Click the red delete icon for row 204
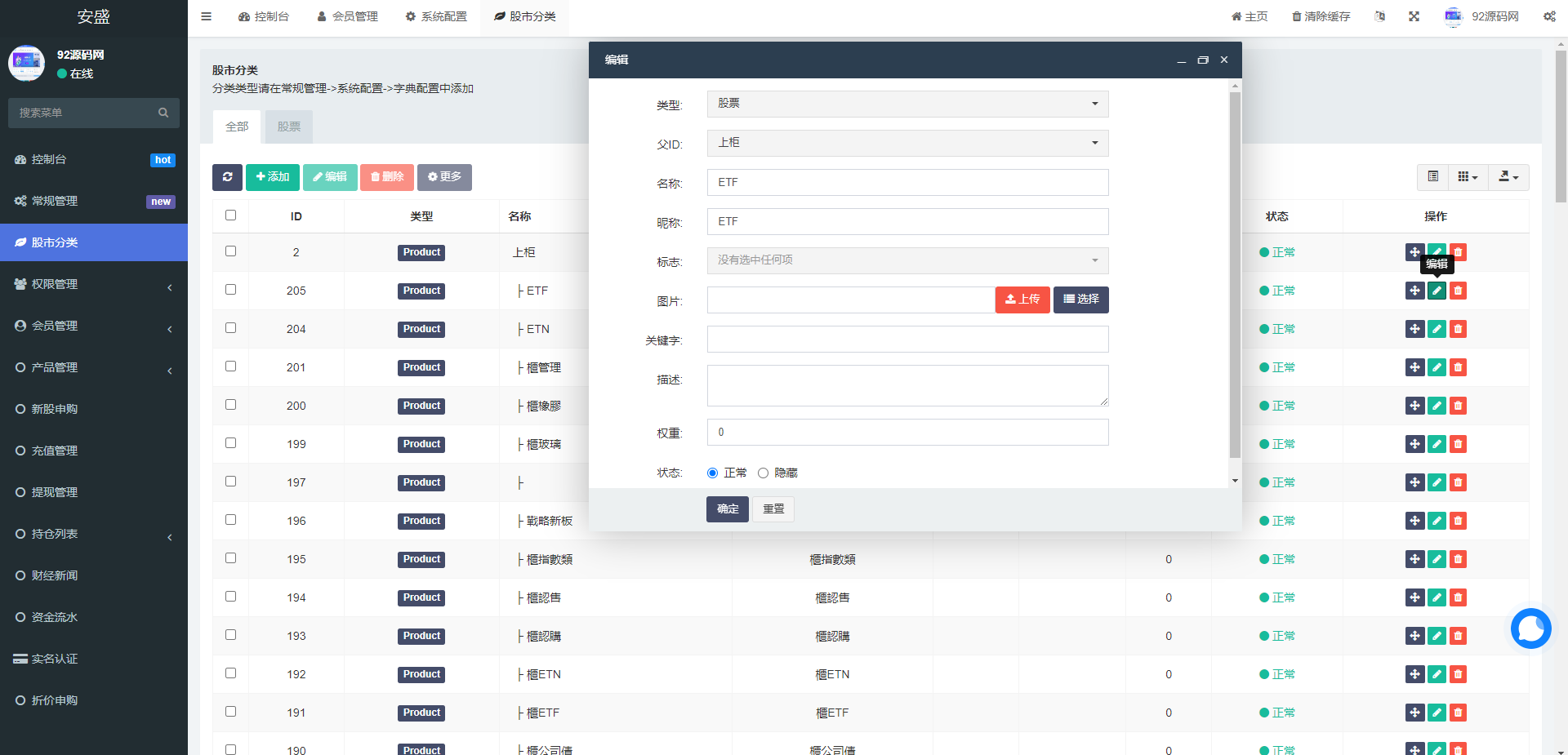Viewport: 1568px width, 755px height. 1458,329
